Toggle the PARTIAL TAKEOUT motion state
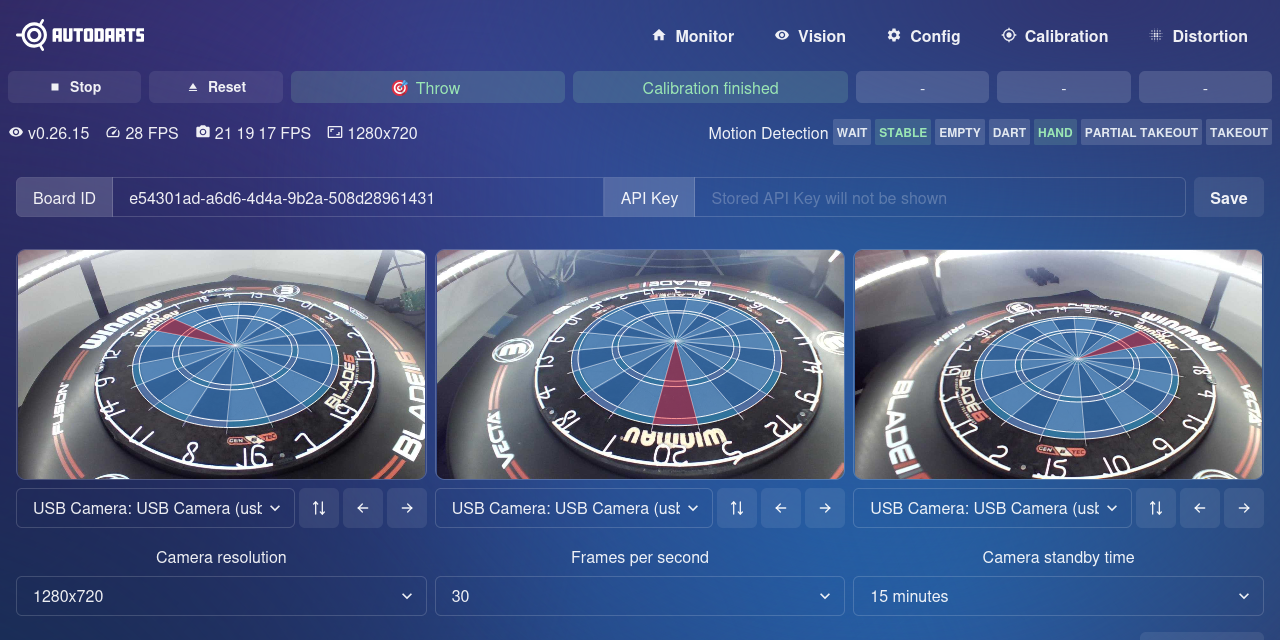1280x640 pixels. click(x=1141, y=133)
